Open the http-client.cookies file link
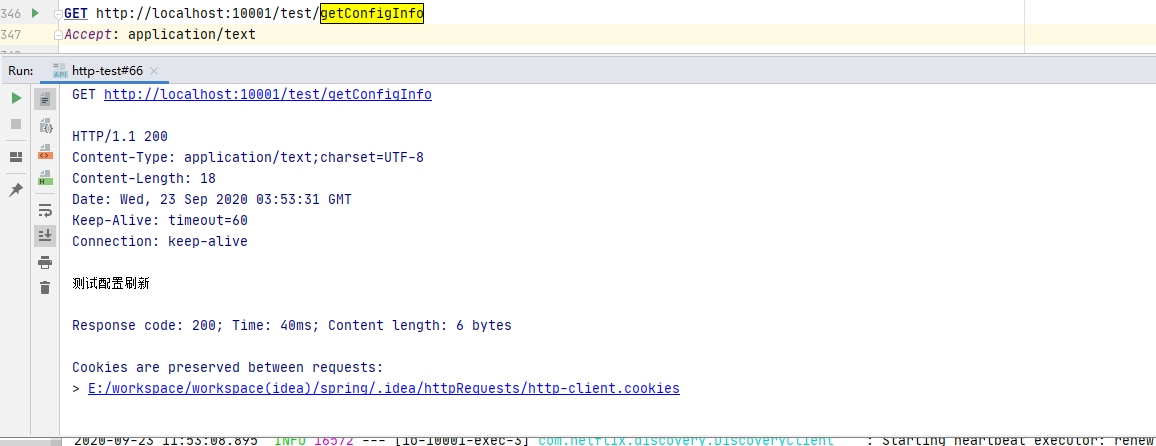 point(383,388)
